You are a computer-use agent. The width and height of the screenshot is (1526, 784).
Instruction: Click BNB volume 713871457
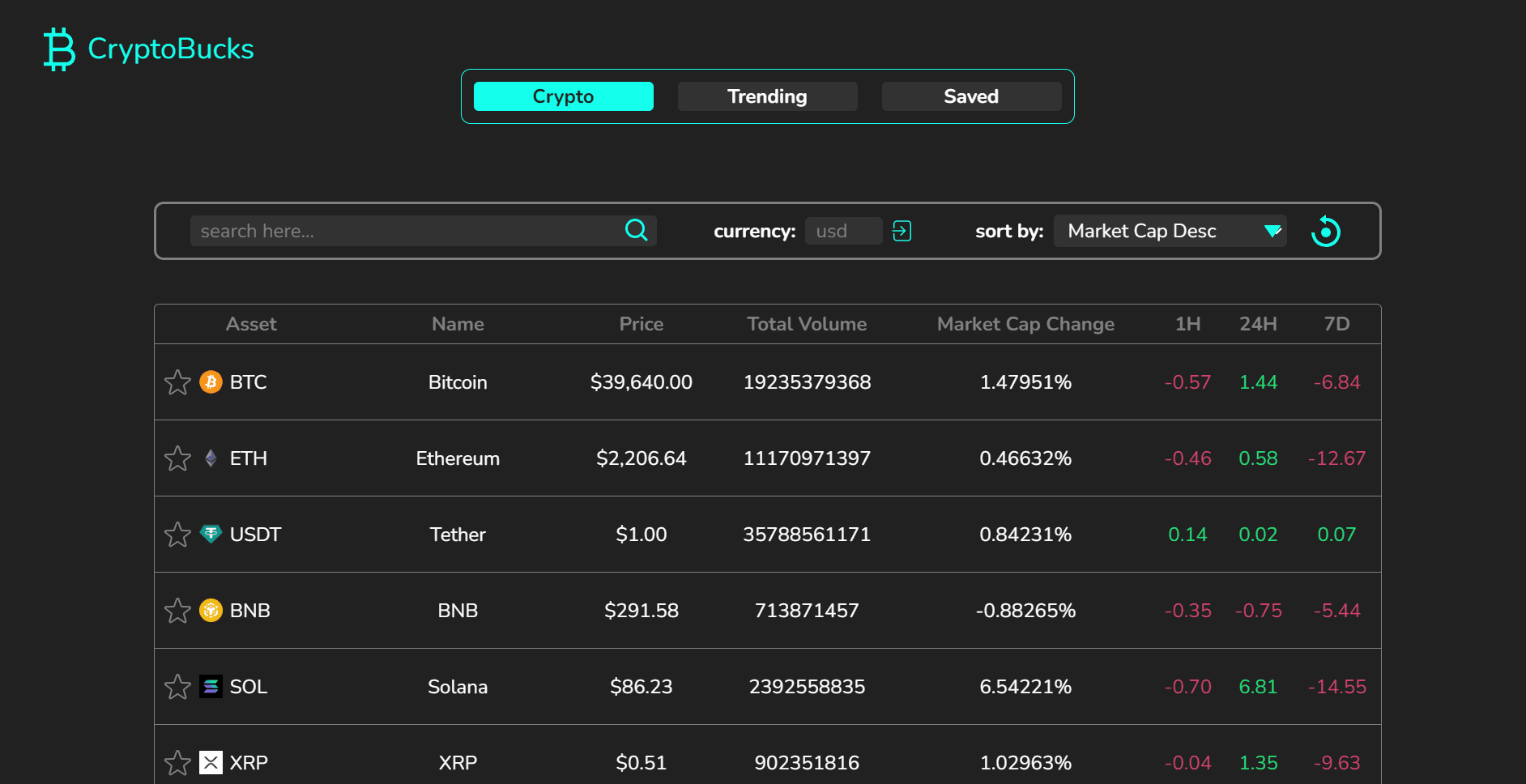tap(808, 611)
